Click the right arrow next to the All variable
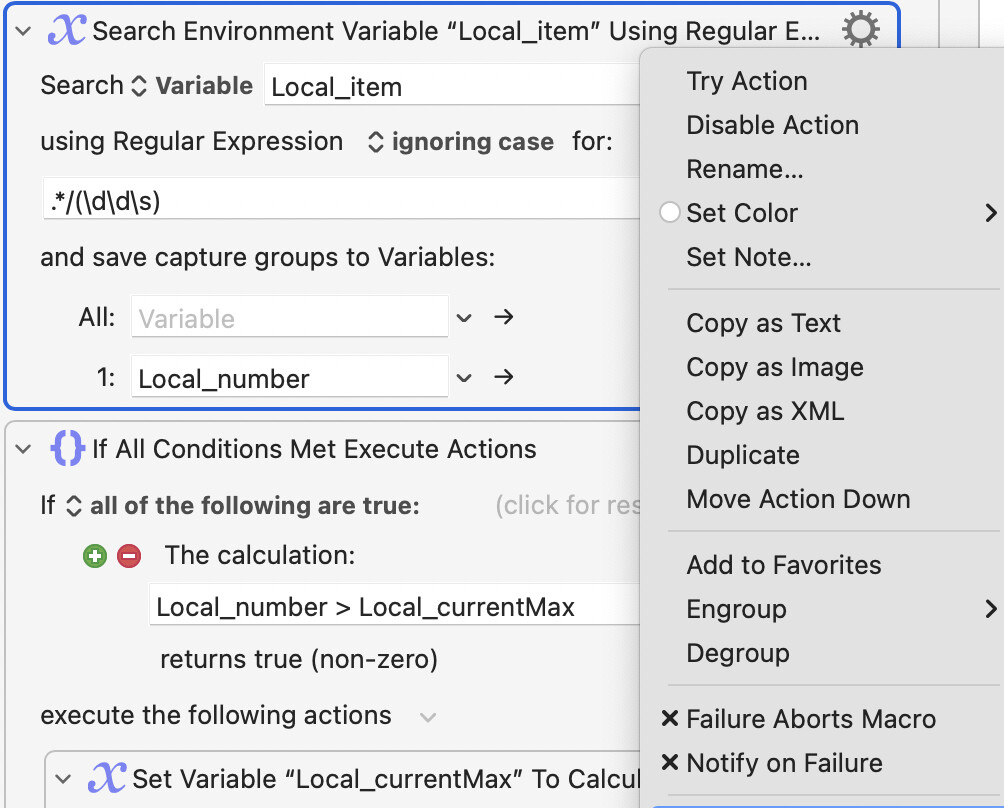This screenshot has width=1004, height=808. tap(504, 318)
